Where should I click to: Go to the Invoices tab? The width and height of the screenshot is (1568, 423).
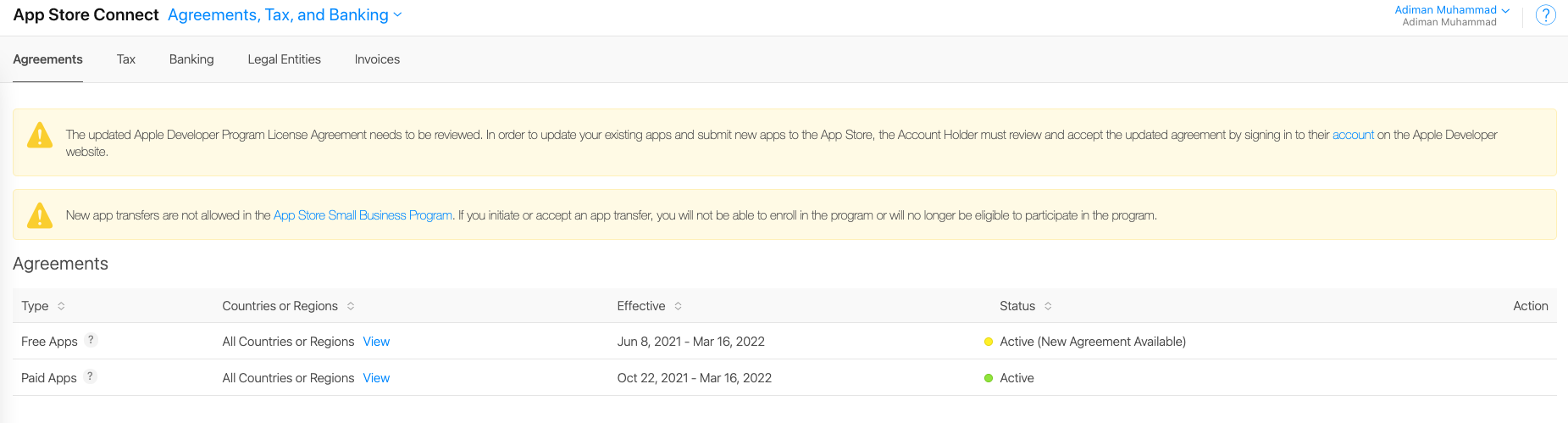coord(377,59)
